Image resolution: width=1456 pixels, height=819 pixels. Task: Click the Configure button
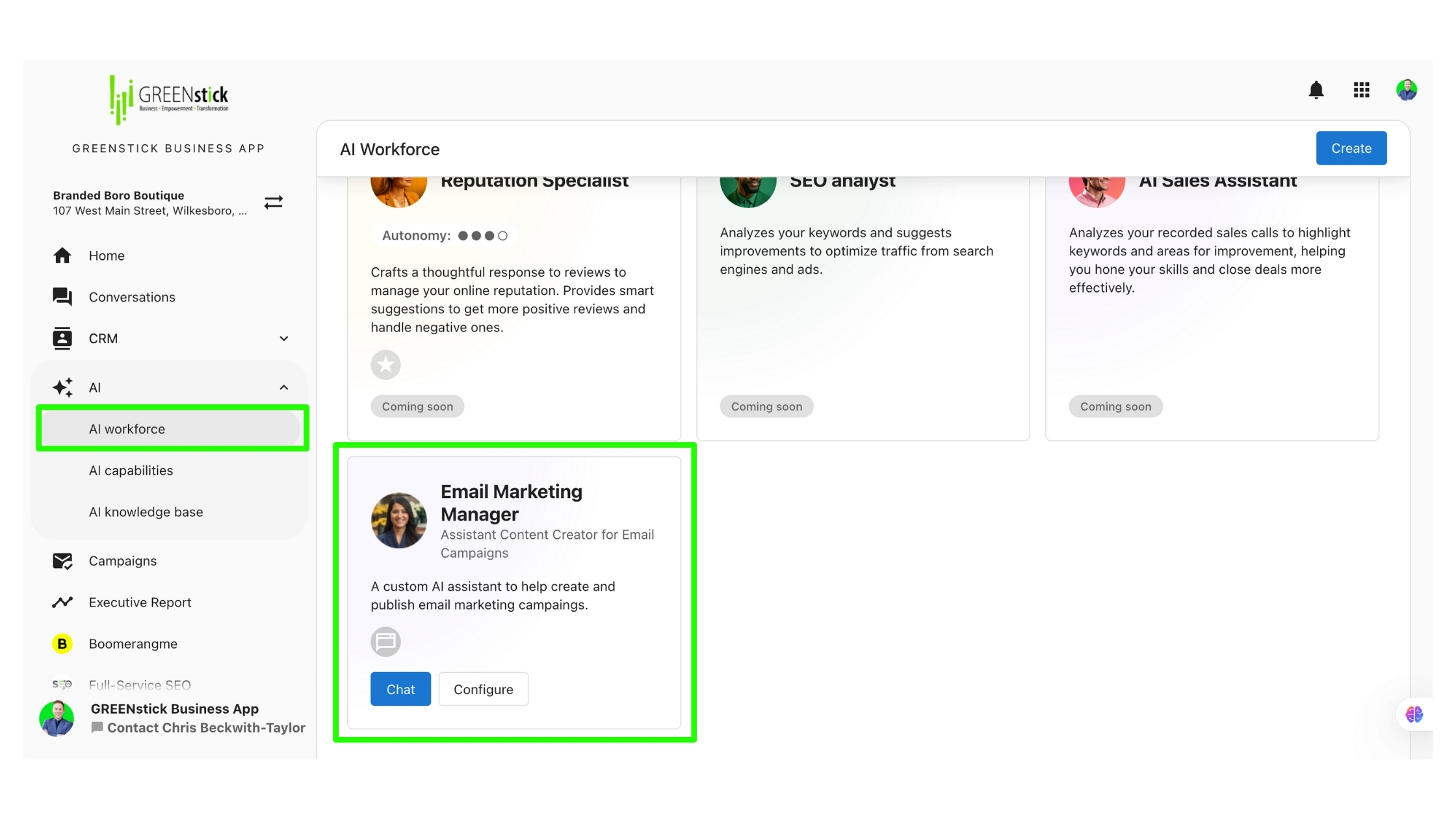point(483,689)
